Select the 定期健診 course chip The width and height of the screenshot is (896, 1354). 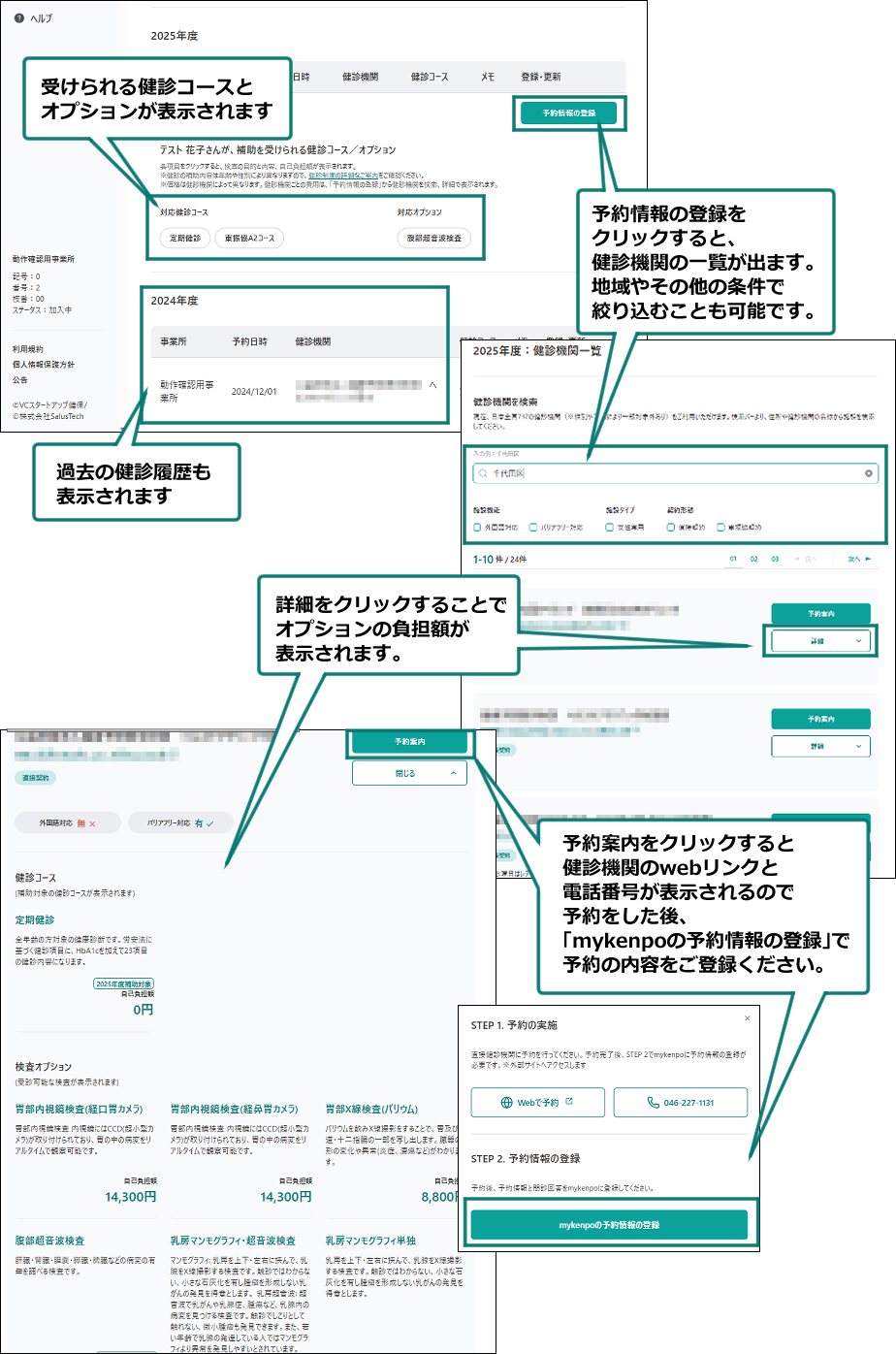pyautogui.click(x=185, y=239)
